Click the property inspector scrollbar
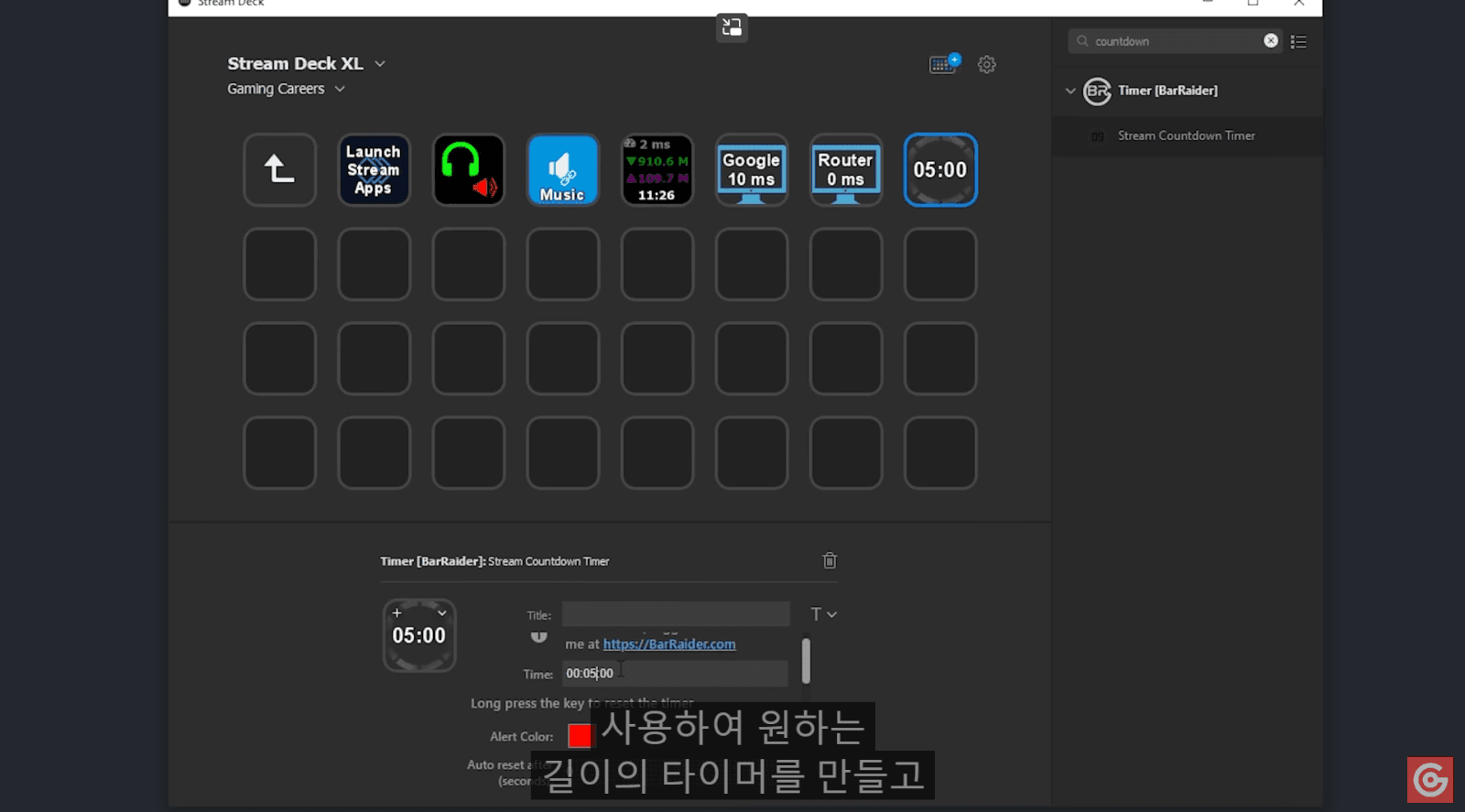Image resolution: width=1465 pixels, height=812 pixels. (x=806, y=661)
